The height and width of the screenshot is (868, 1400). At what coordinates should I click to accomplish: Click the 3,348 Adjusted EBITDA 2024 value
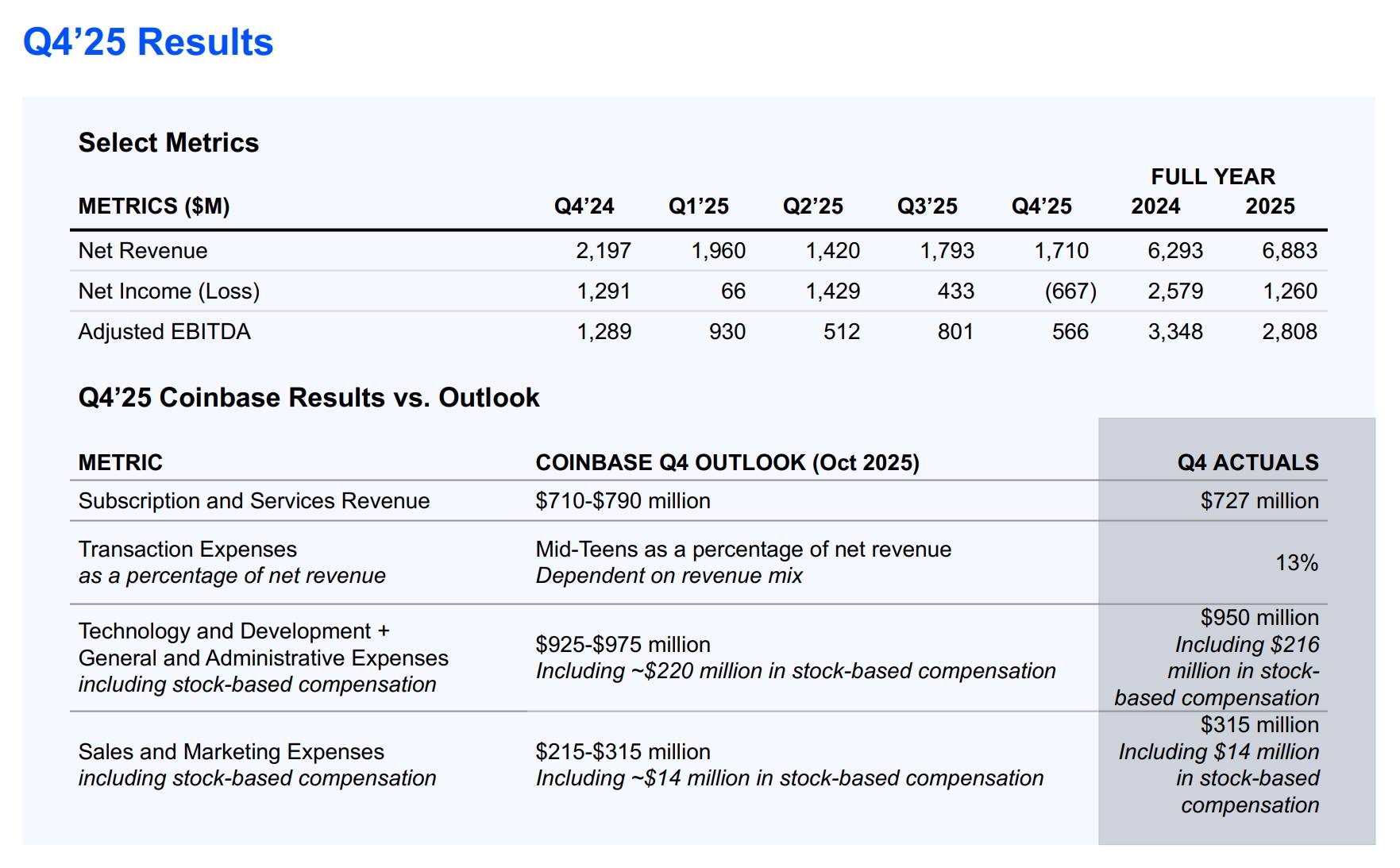click(x=1174, y=332)
